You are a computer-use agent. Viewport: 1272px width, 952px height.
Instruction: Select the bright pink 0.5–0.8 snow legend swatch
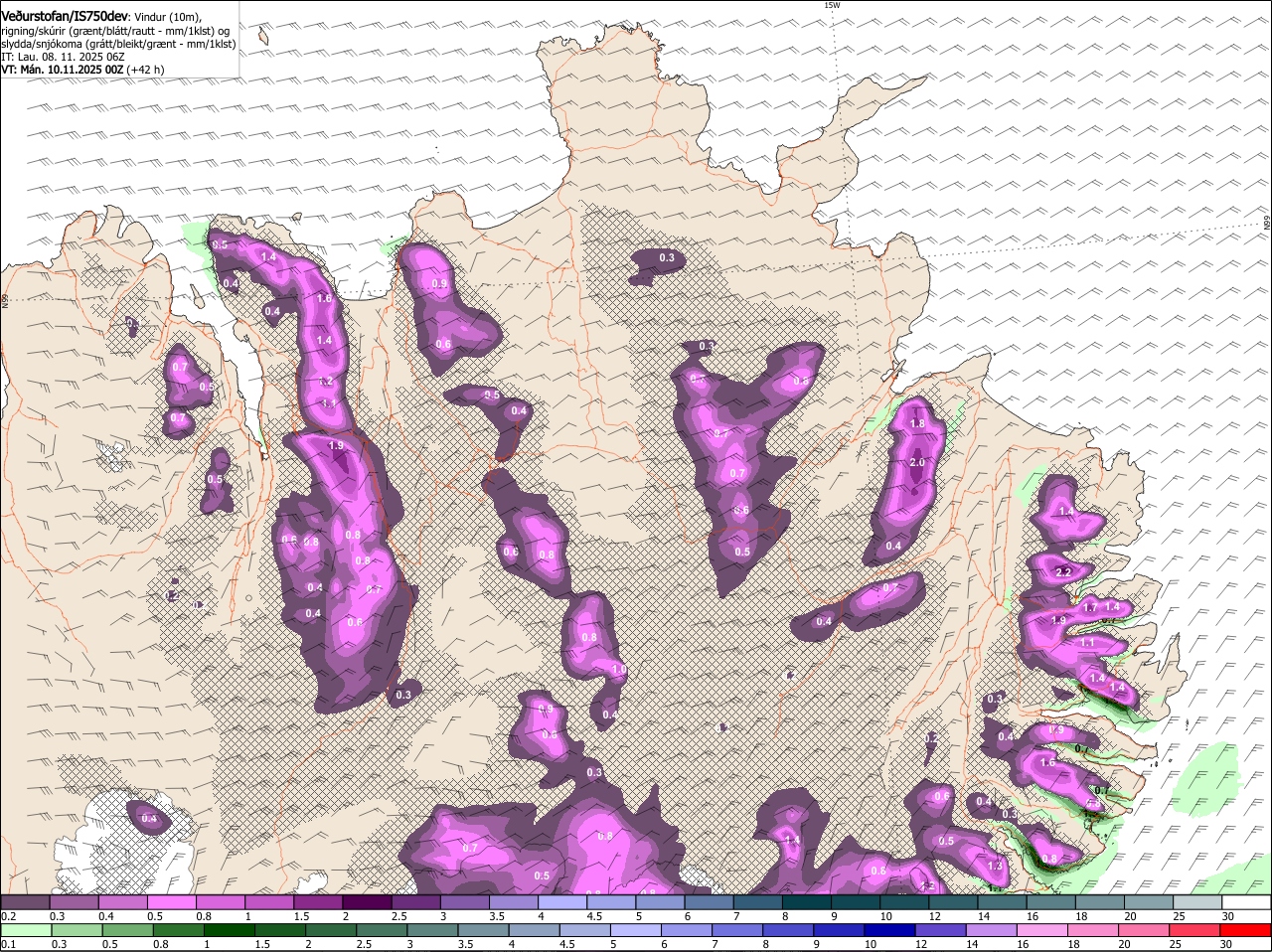(x=172, y=902)
